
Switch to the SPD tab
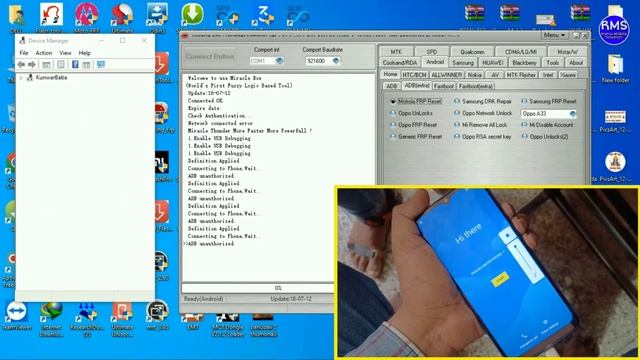tap(431, 52)
